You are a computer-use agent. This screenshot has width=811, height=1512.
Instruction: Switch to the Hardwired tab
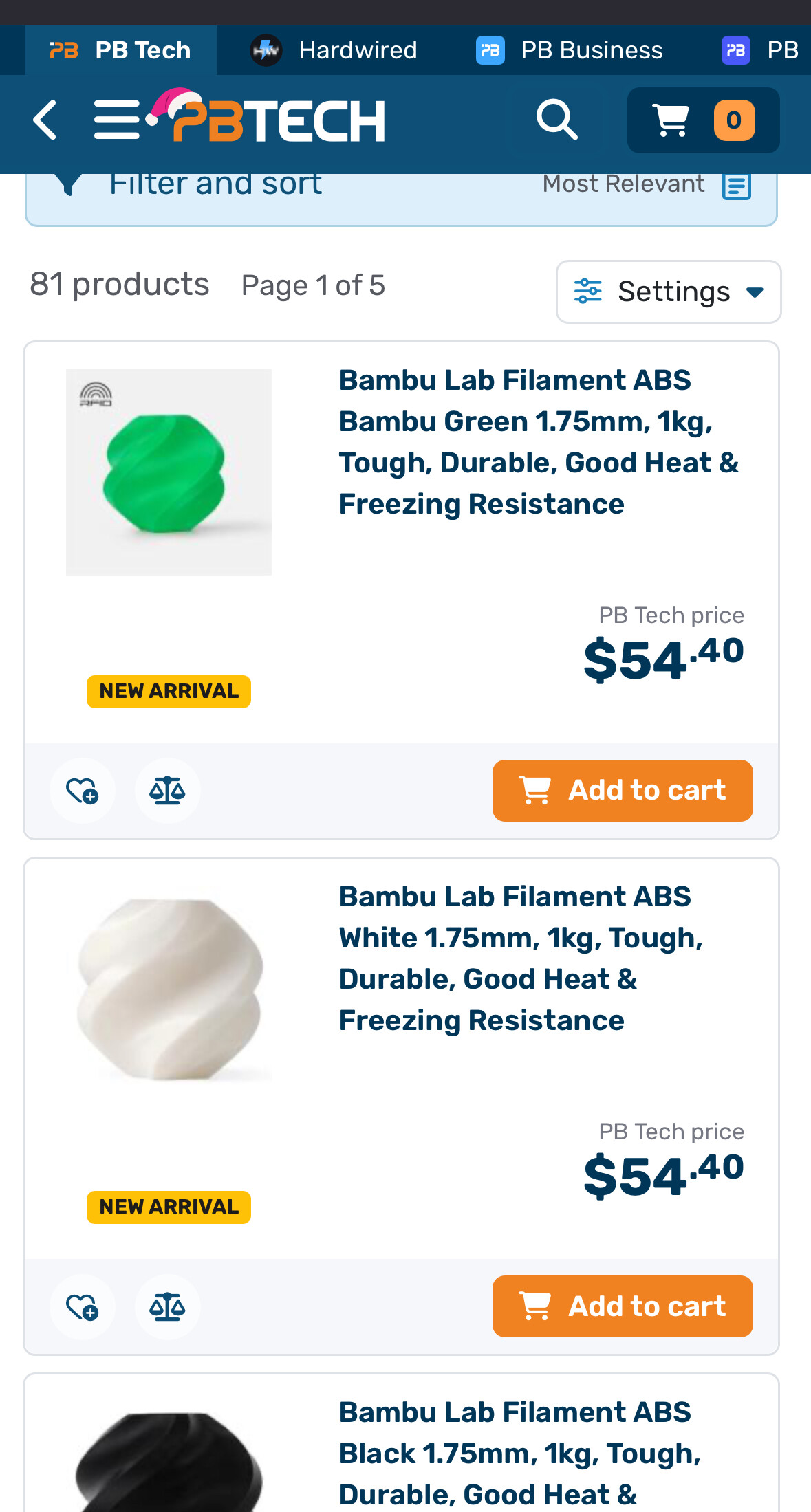tap(334, 50)
